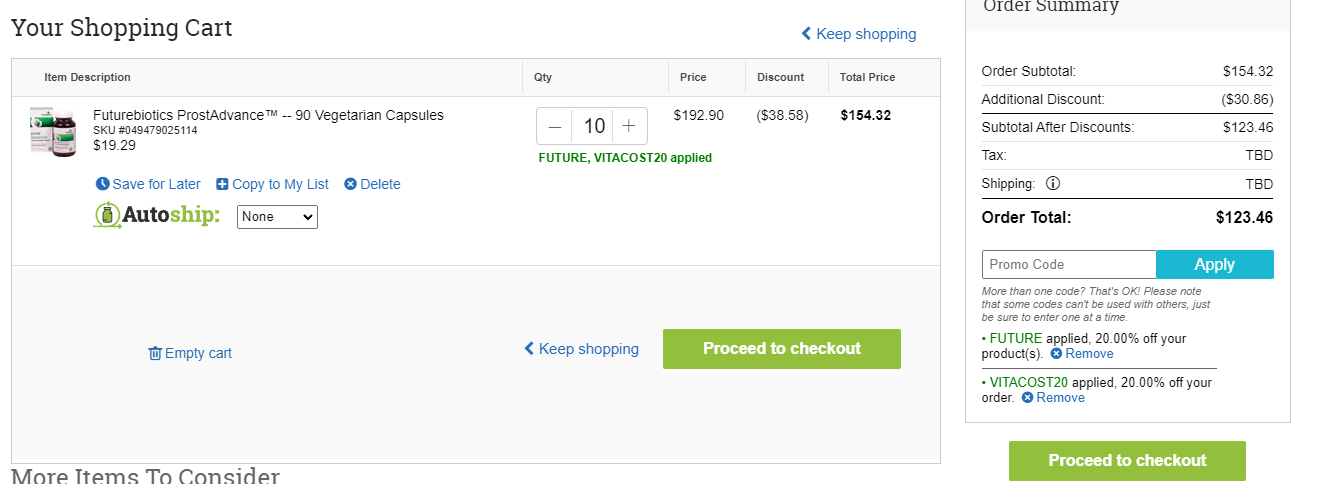
Task: Decrease quantity with the minus button
Action: coord(555,126)
